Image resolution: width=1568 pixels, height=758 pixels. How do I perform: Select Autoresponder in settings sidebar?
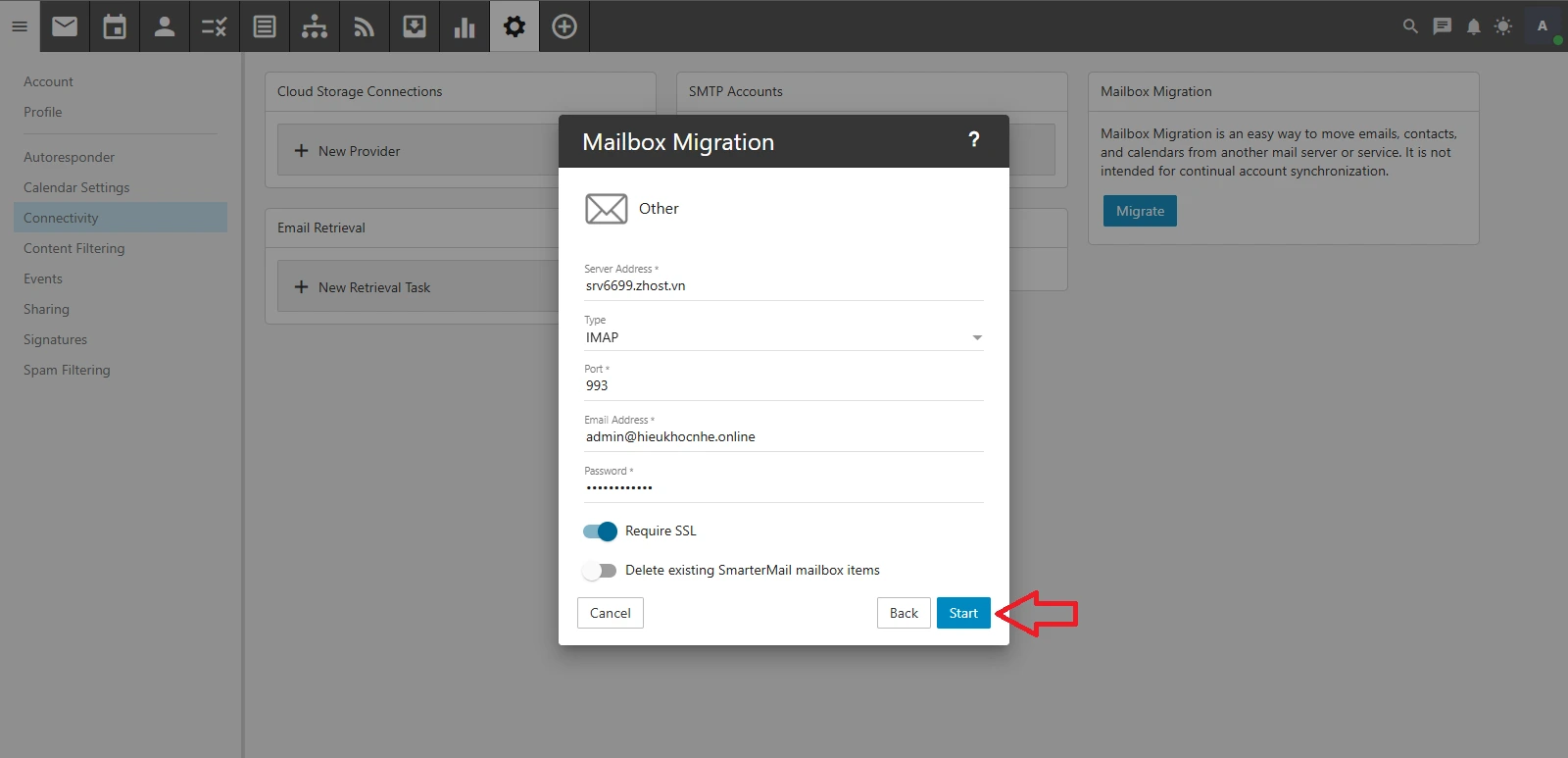coord(69,157)
